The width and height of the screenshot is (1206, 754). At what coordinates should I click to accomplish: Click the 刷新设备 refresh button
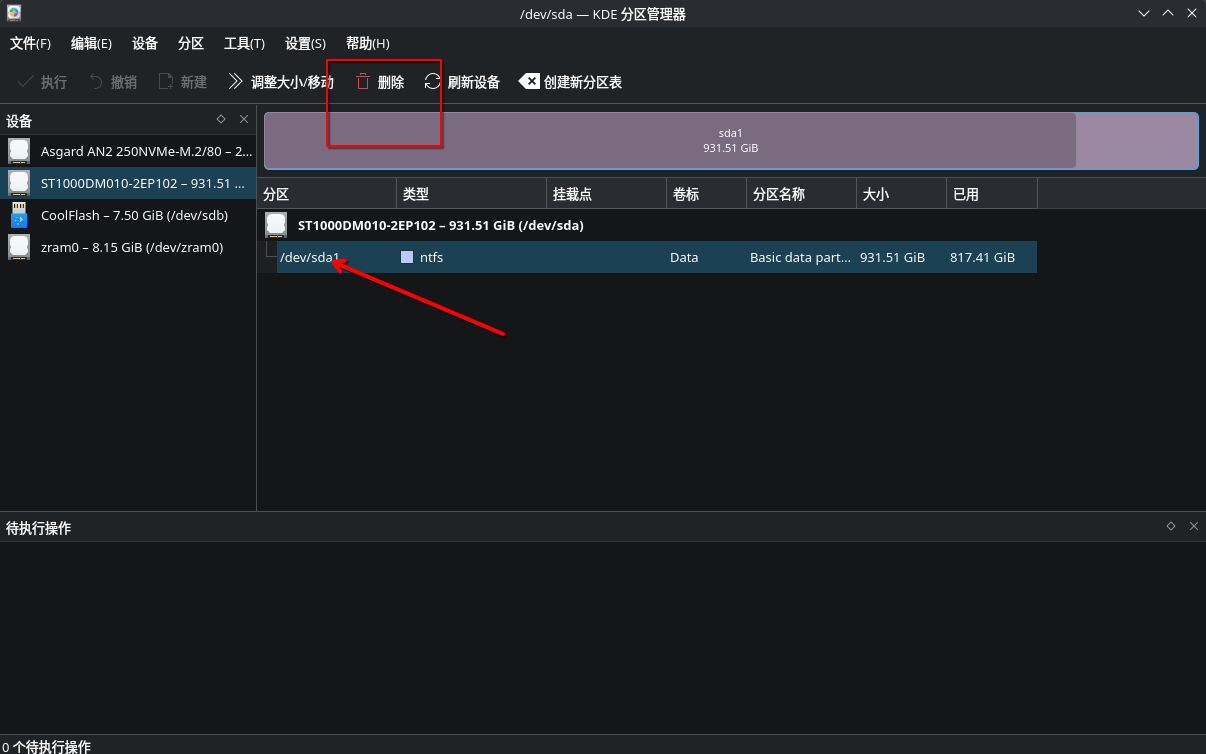click(462, 82)
